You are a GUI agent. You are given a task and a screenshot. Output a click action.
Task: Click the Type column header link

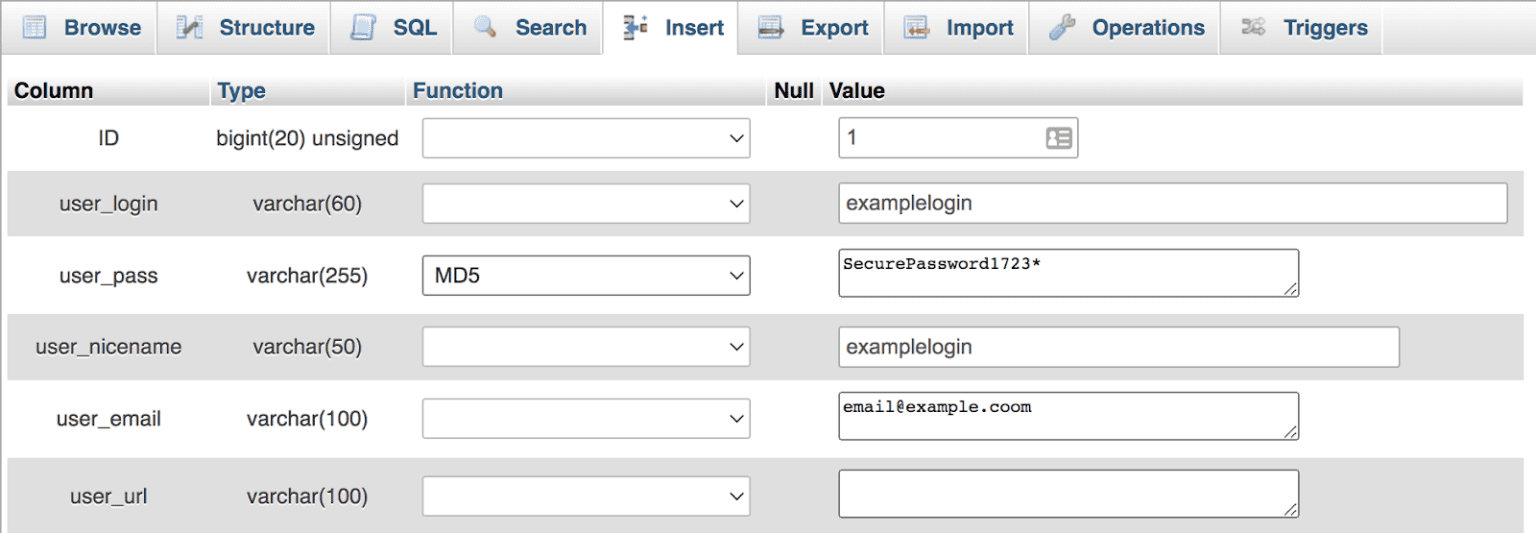point(242,91)
